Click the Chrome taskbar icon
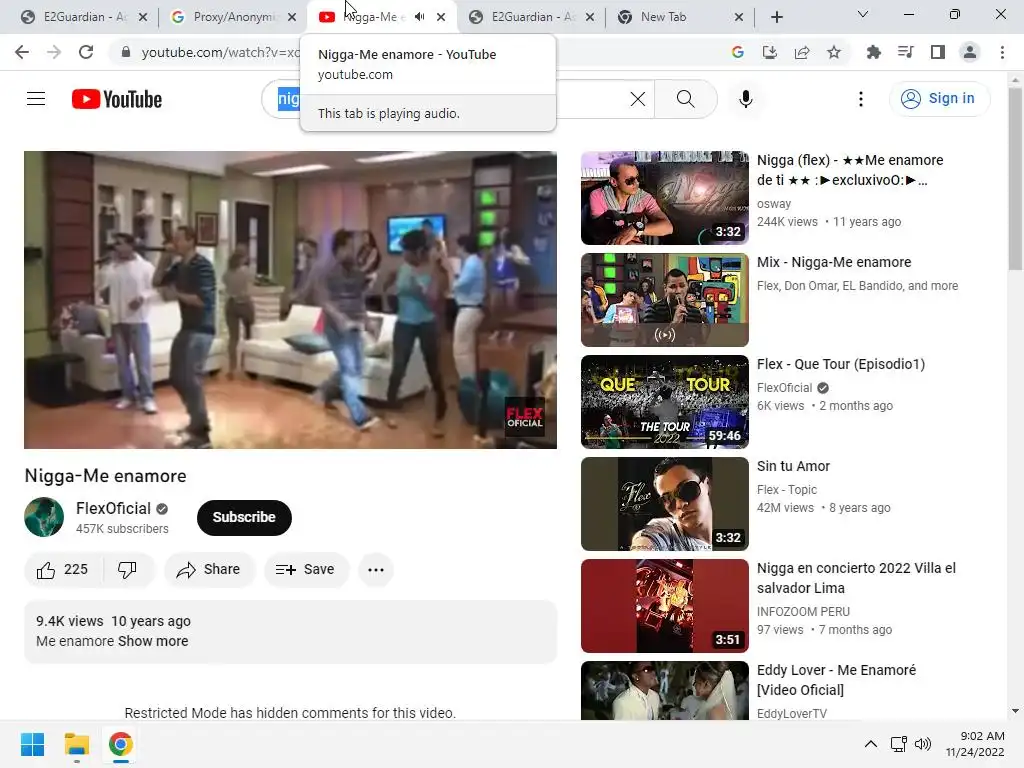The width and height of the screenshot is (1024, 768). [x=120, y=744]
